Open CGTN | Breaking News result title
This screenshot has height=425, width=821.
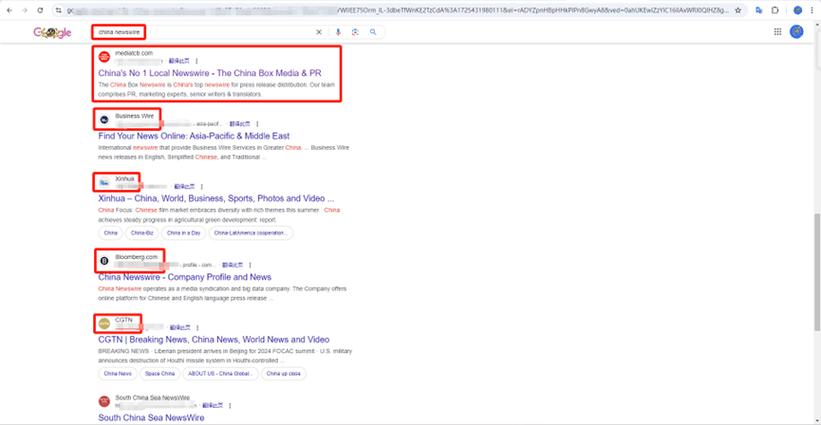(214, 340)
